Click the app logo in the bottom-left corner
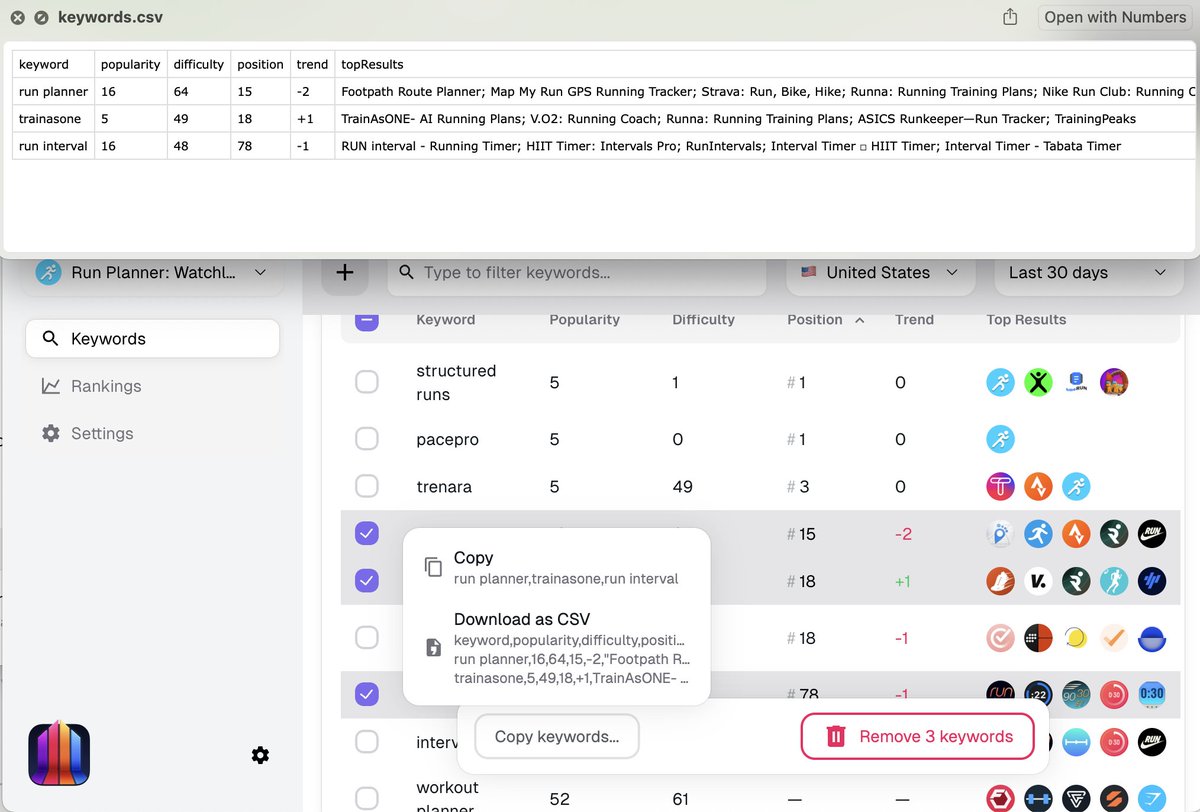1200x812 pixels. 58,755
